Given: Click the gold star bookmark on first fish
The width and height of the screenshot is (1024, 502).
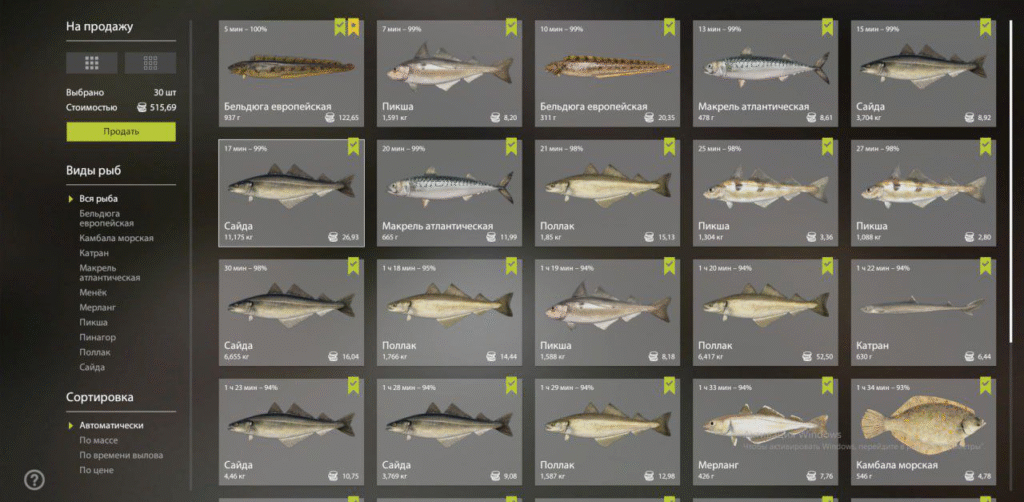Looking at the screenshot, I should coord(353,27).
